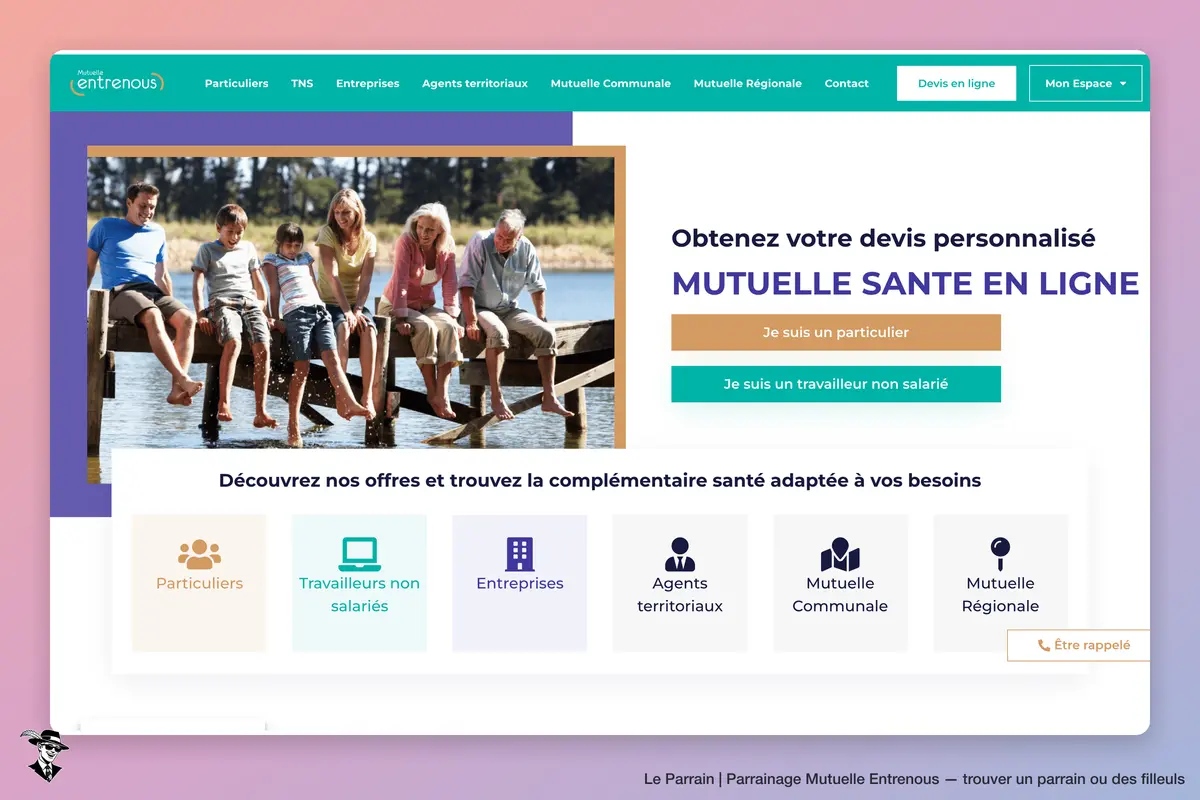Click the agent icon for Agents territoriaux
This screenshot has width=1200, height=800.
(x=679, y=554)
